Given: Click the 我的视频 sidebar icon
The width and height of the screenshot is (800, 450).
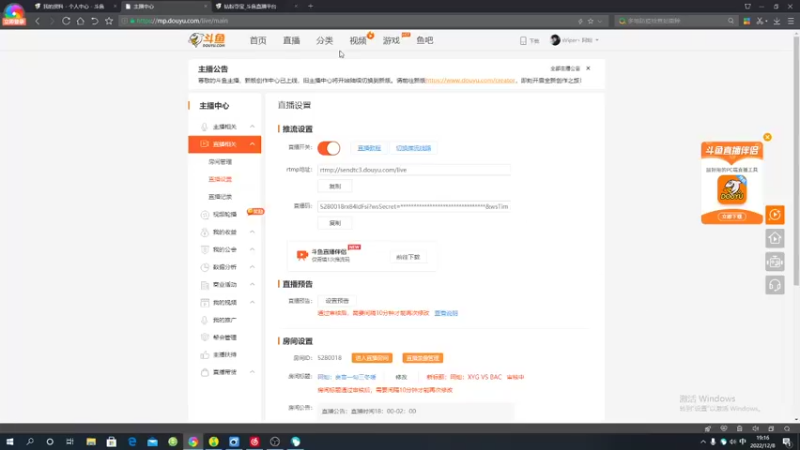Looking at the screenshot, I should click(205, 303).
